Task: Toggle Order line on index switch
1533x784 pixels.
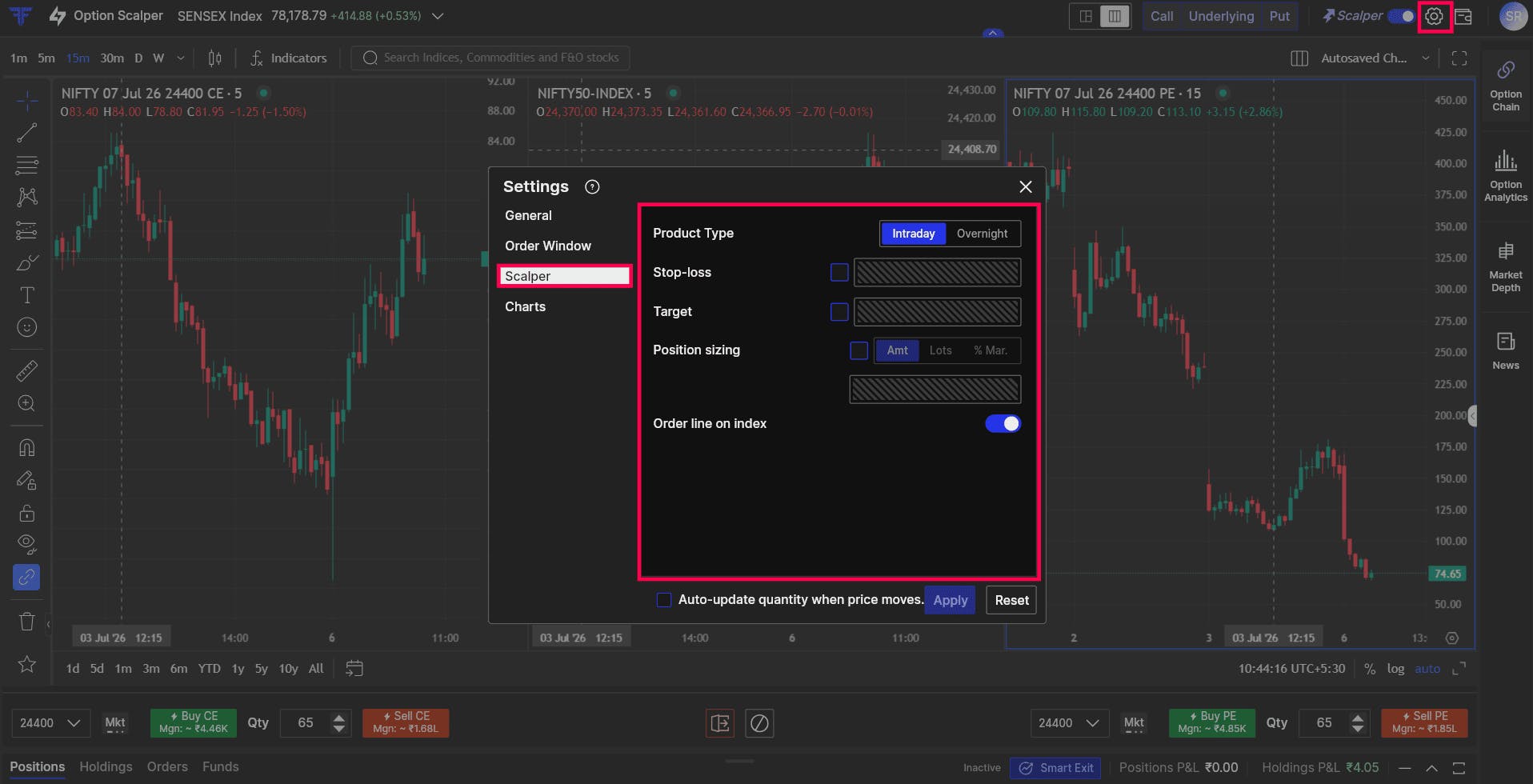Action: [x=1003, y=424]
